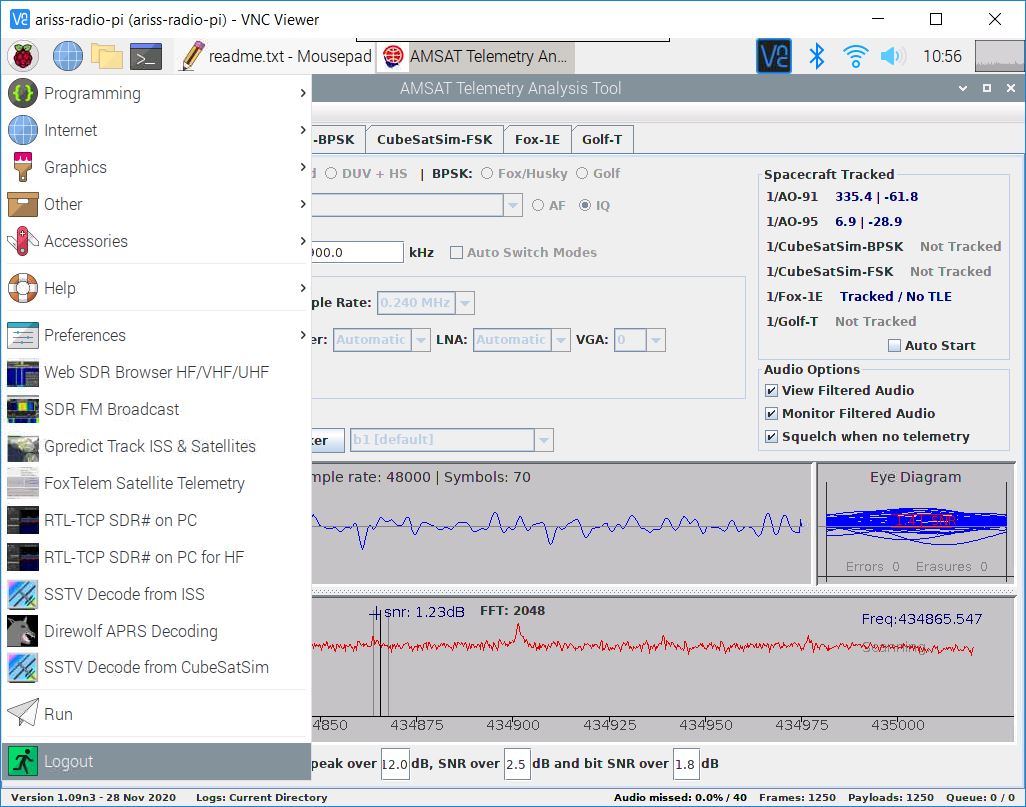Click the Run menu entry

[156, 714]
